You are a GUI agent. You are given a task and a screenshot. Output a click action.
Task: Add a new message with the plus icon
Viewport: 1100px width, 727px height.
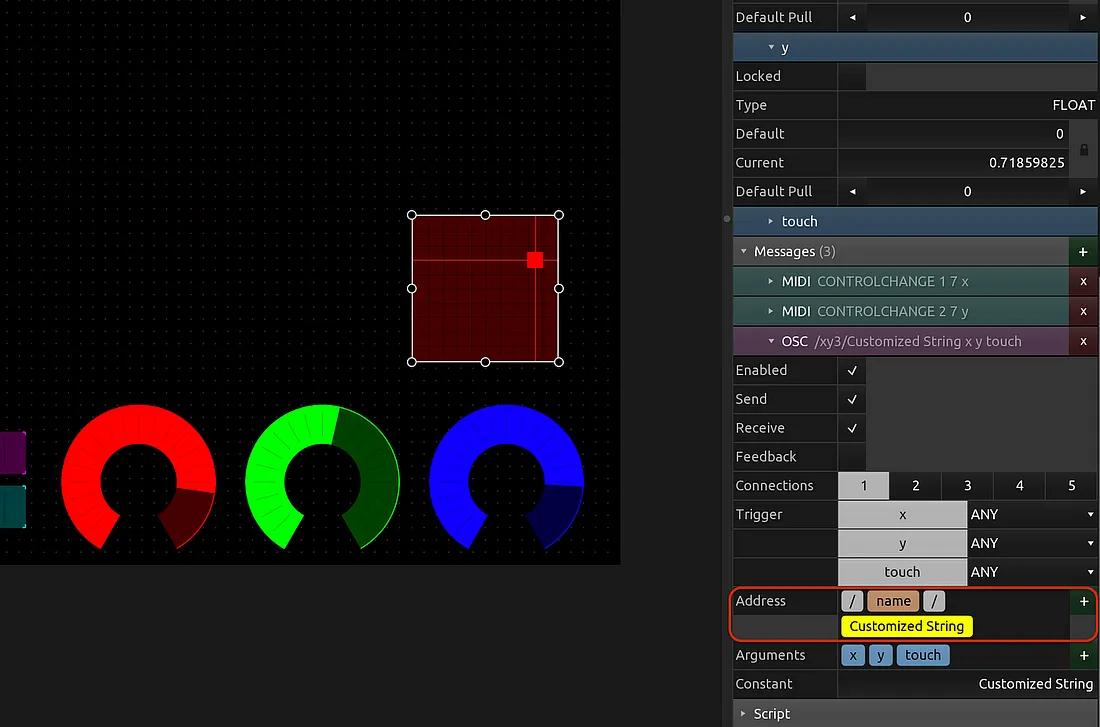(x=1083, y=251)
